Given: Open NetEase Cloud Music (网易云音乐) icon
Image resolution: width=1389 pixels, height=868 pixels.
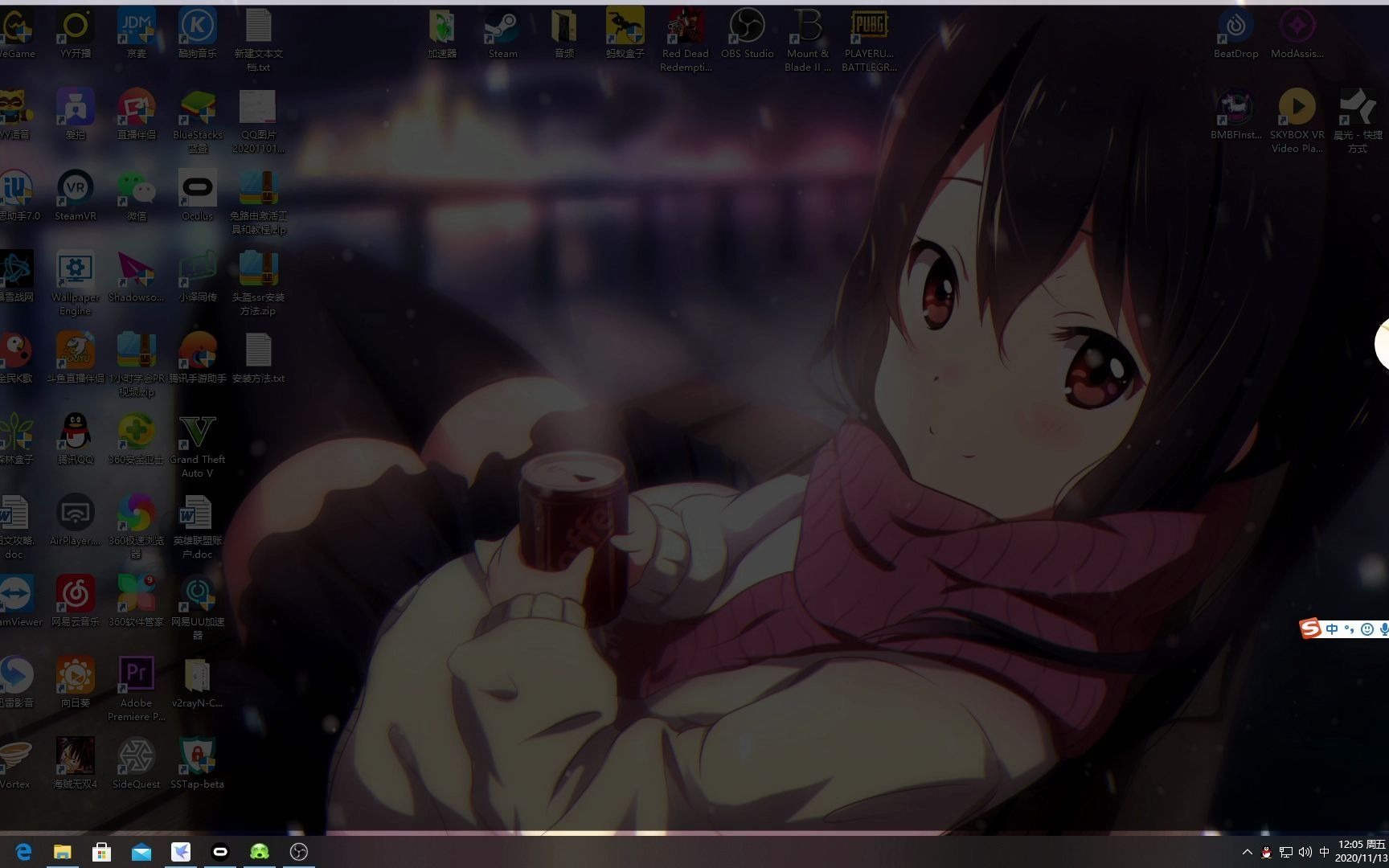Looking at the screenshot, I should [x=76, y=602].
